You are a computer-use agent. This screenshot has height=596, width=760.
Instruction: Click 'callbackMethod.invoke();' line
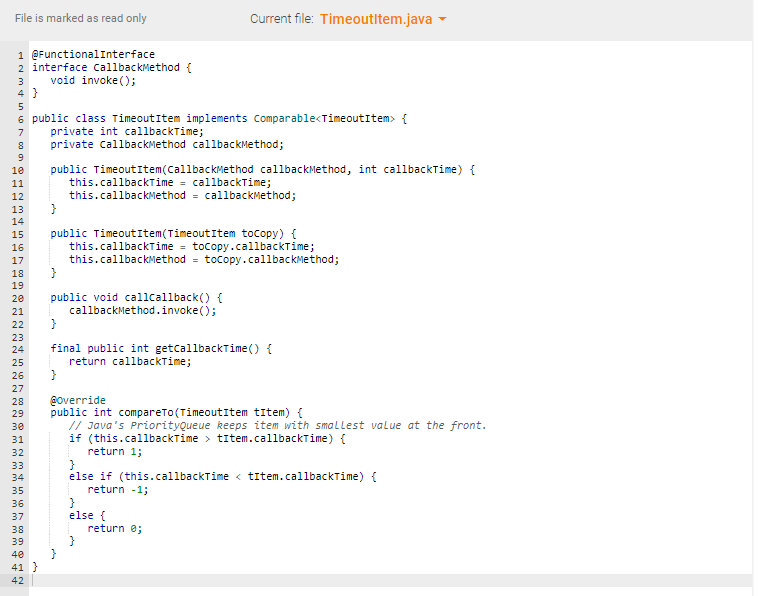coord(142,311)
